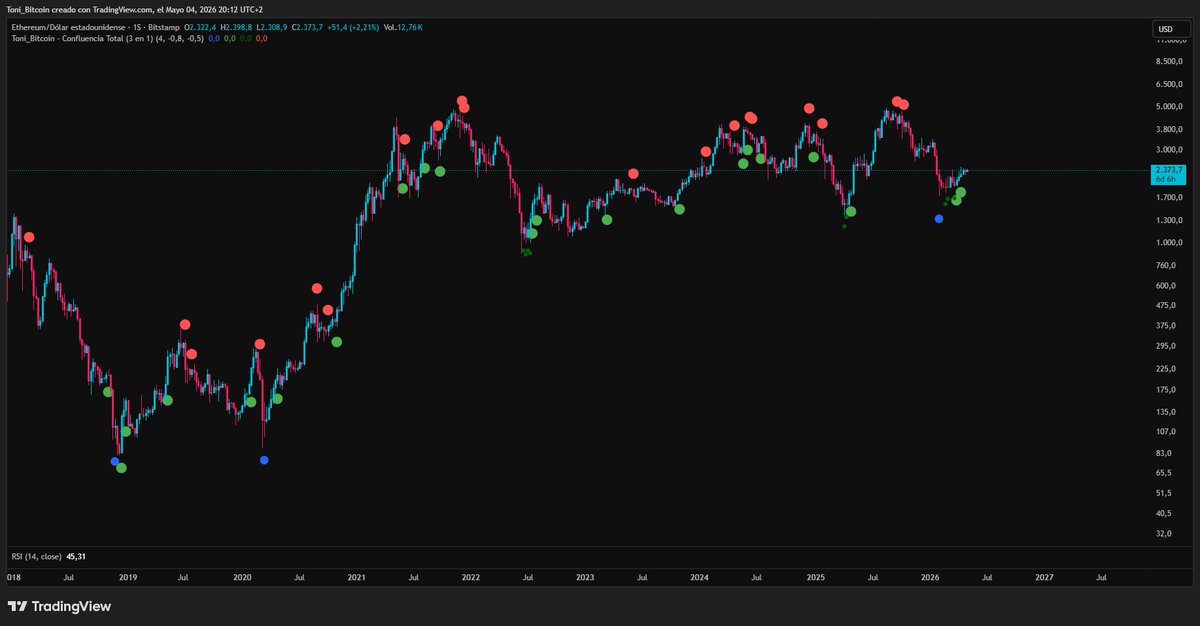Click the blue 0,0 indicator value
Screen dimensions: 1200x626
tap(214, 38)
